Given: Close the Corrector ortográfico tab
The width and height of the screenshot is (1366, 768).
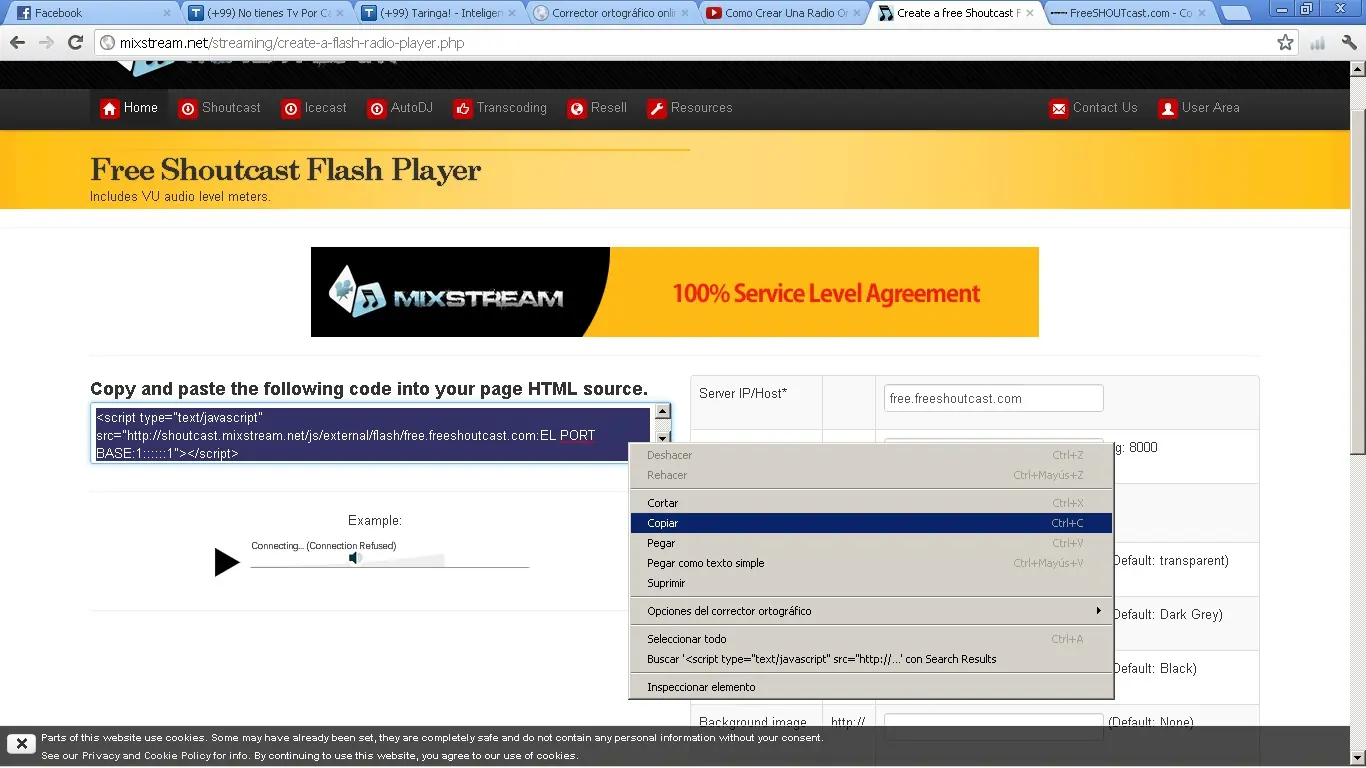Looking at the screenshot, I should [685, 13].
